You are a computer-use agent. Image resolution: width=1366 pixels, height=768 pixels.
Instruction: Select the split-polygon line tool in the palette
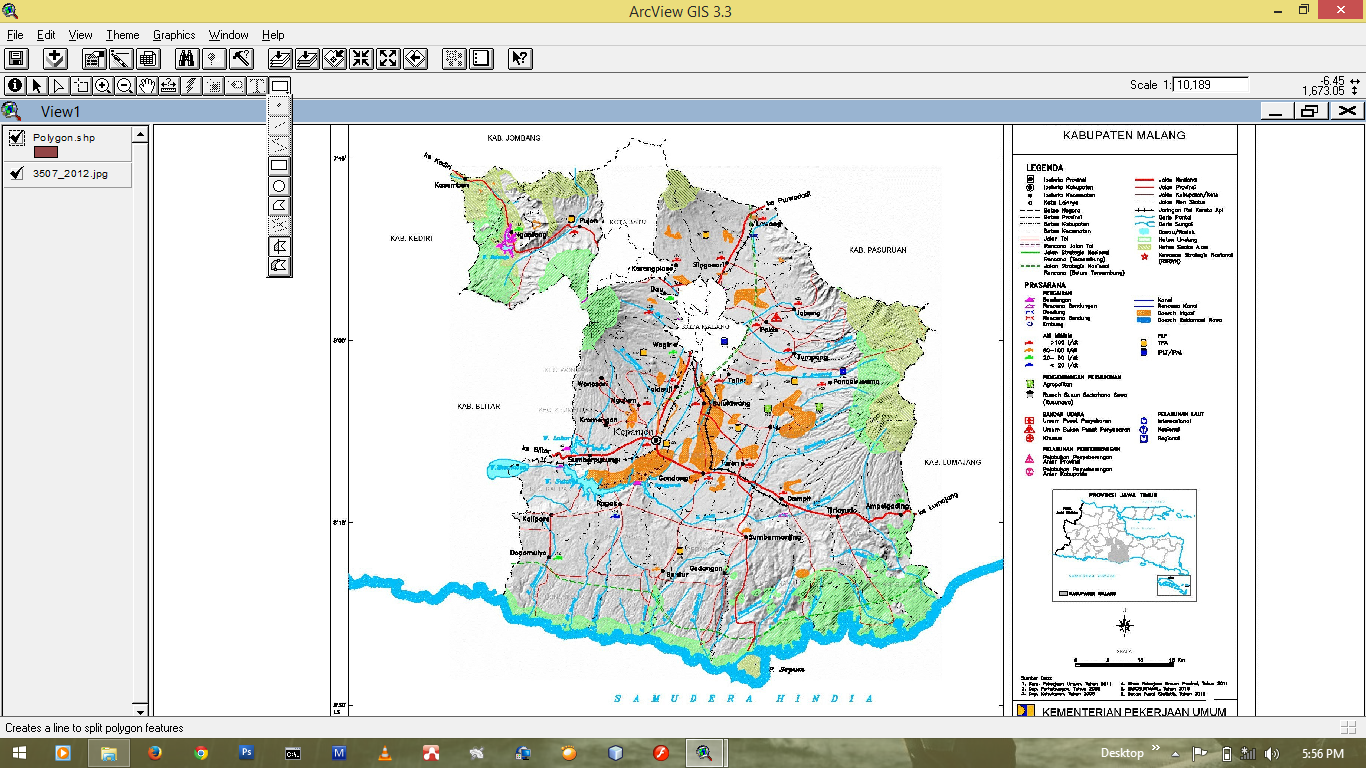pyautogui.click(x=280, y=246)
